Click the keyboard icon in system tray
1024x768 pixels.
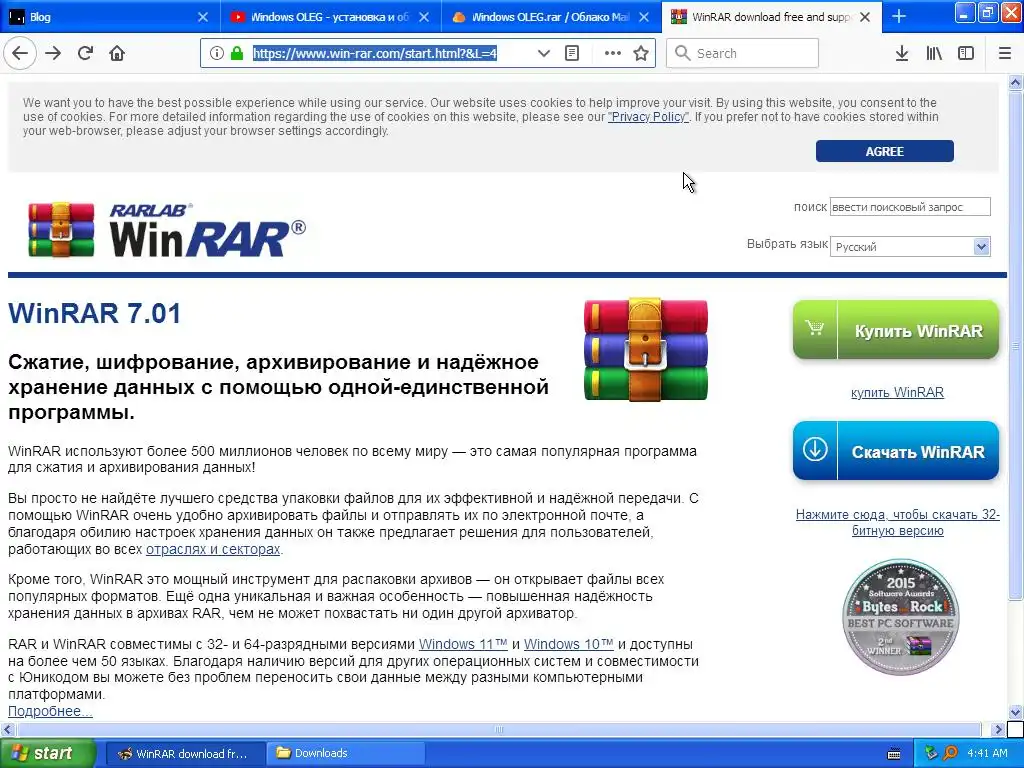pos(894,754)
